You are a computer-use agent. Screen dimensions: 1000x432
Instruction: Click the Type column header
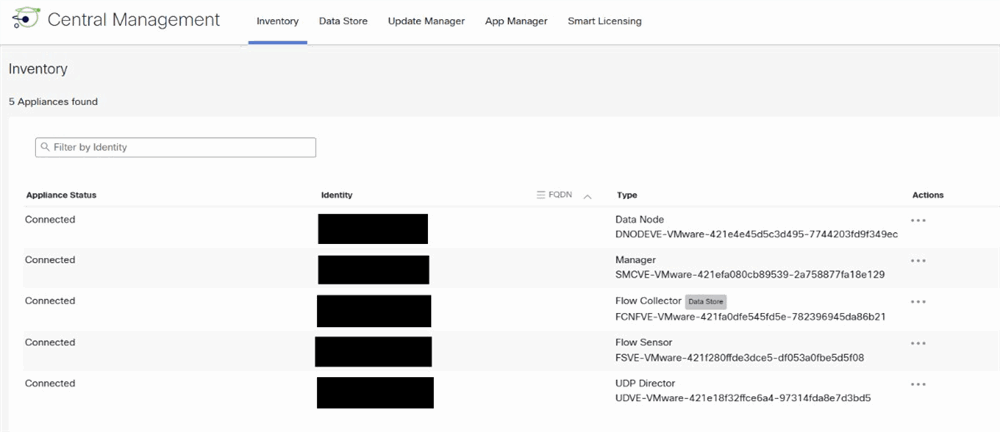627,195
